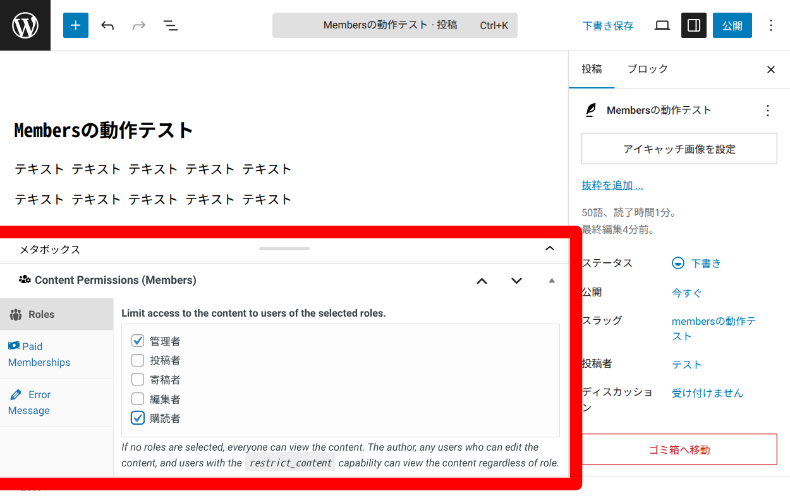Click the post title Membersの動作テスト
Viewport: 790px width, 496px height.
[x=103, y=130]
